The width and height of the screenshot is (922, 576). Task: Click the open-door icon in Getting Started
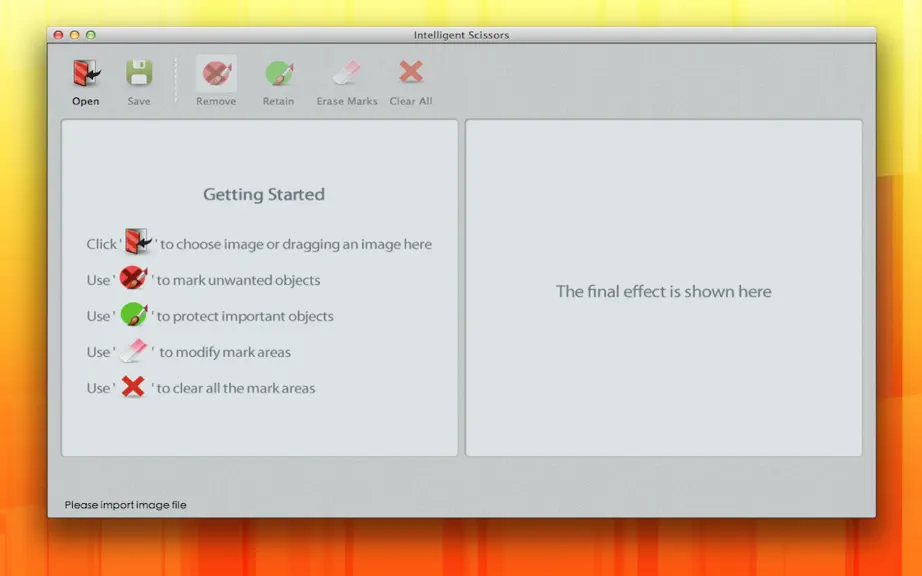click(138, 242)
